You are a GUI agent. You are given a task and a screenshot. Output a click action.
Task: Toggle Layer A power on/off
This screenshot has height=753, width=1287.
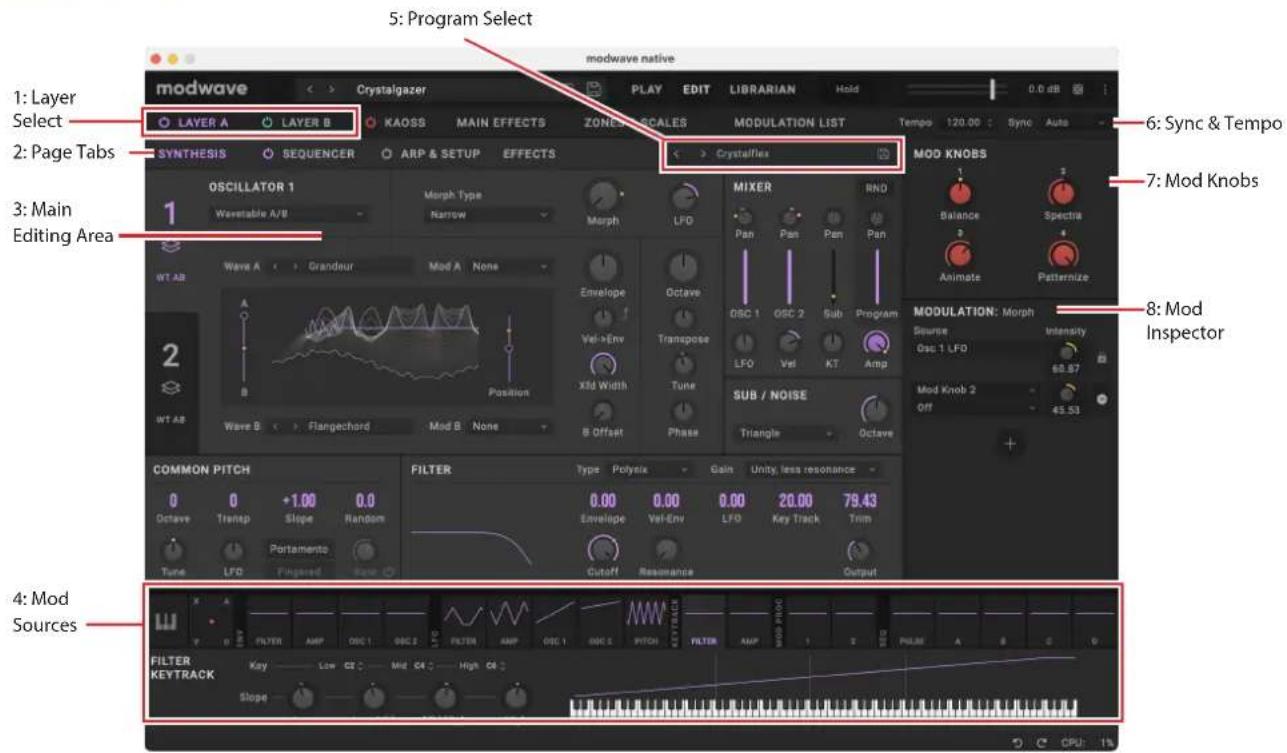coord(165,123)
